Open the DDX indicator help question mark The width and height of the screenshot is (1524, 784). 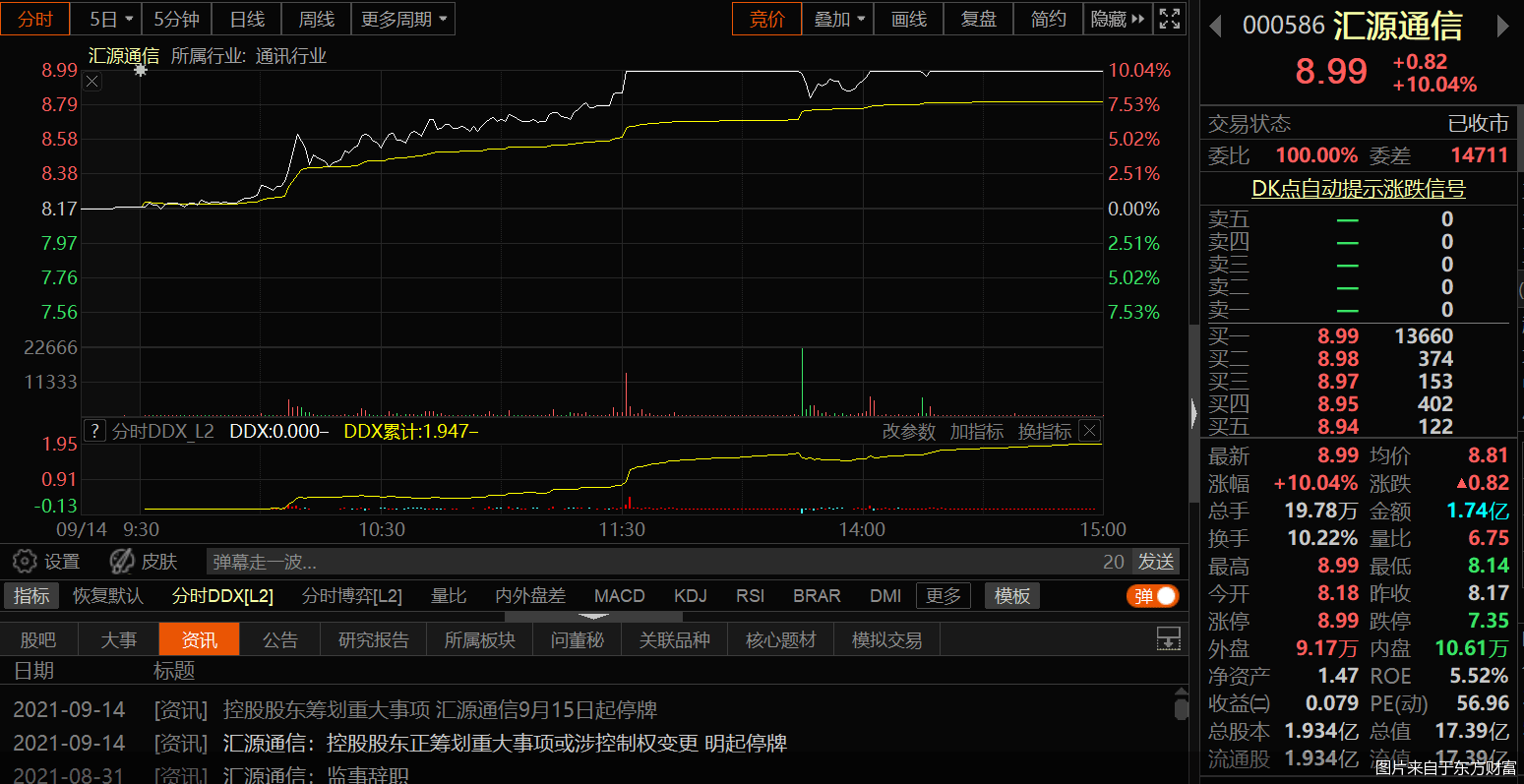pos(94,431)
